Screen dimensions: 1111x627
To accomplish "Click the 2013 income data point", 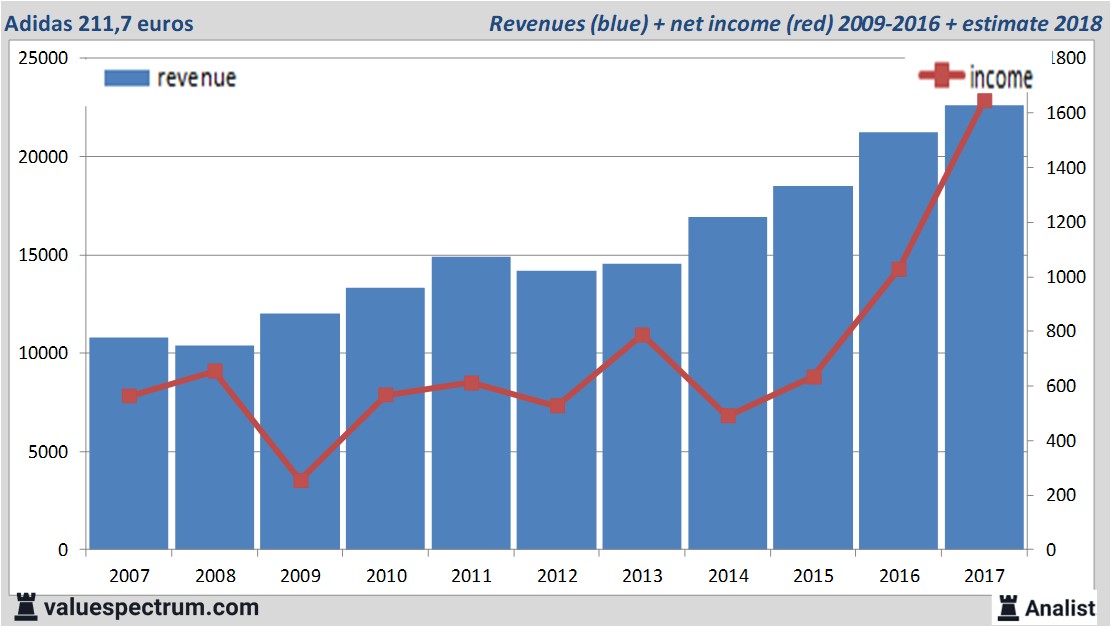I will [x=643, y=335].
